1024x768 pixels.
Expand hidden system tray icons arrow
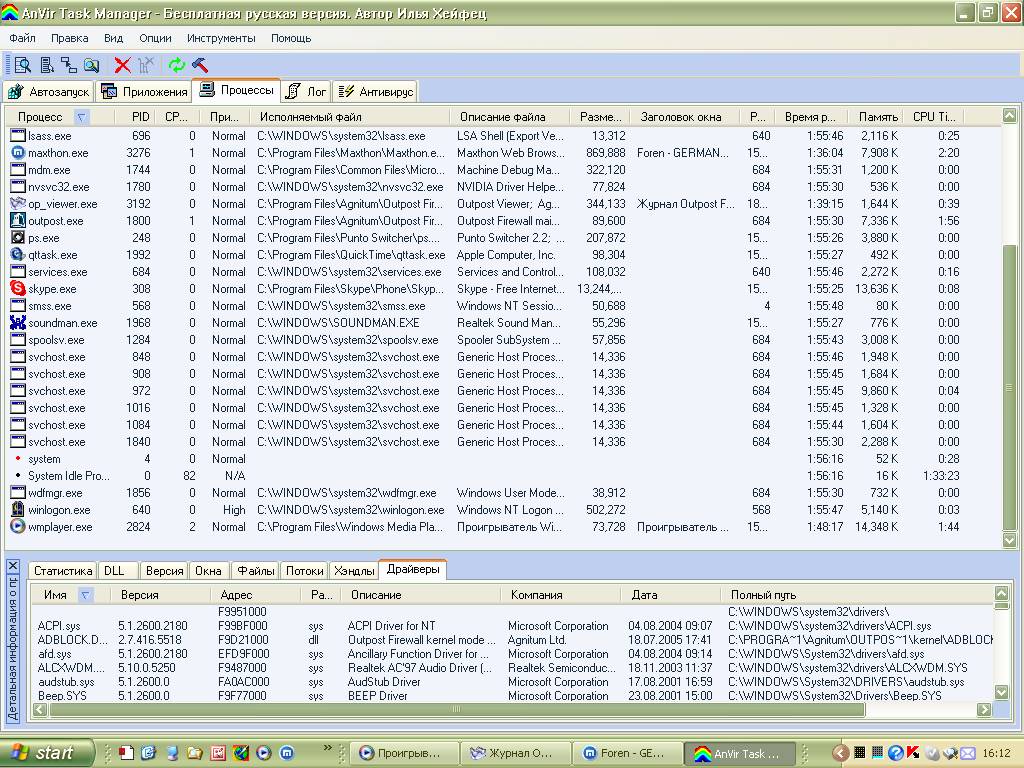[840, 753]
